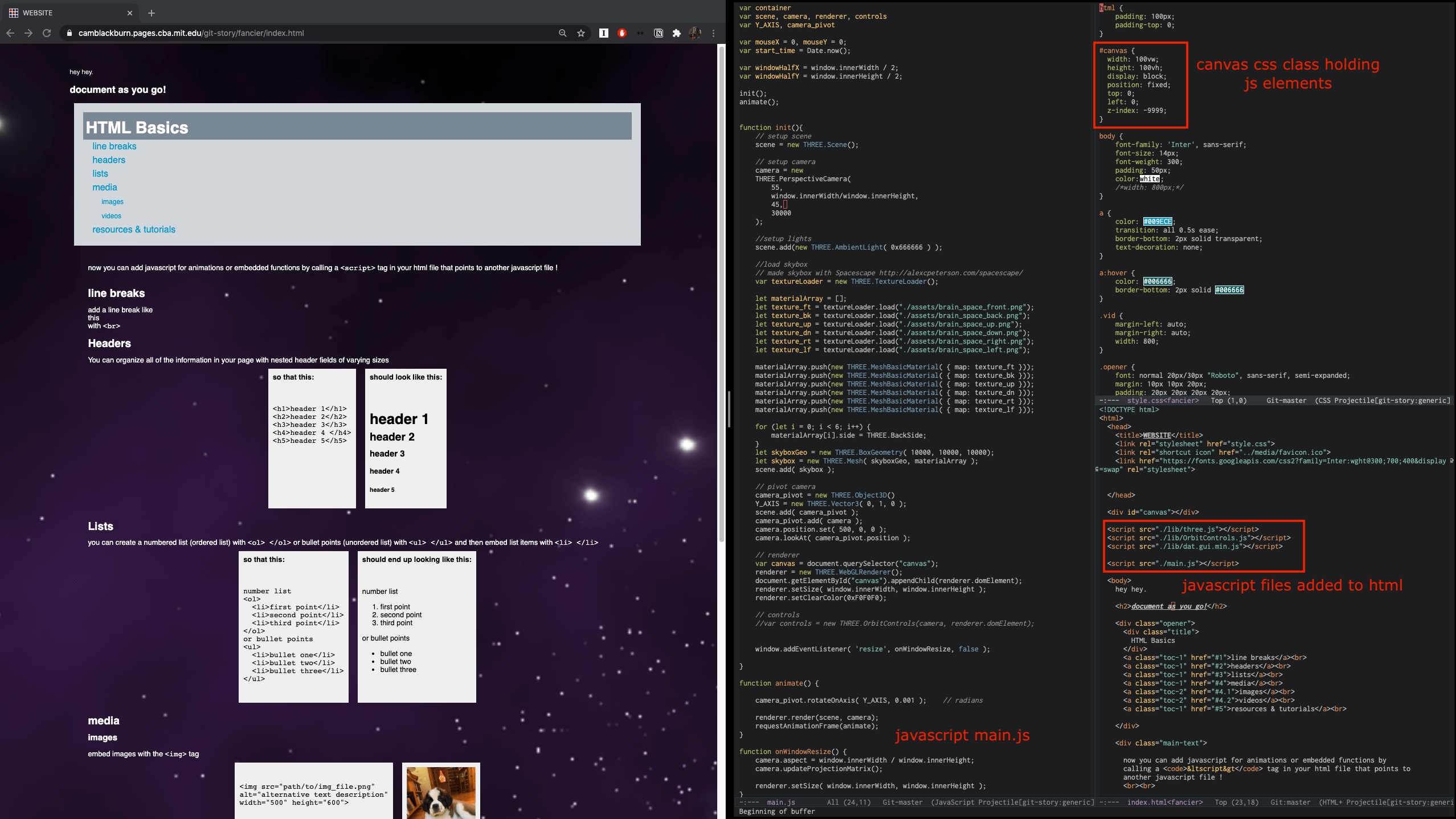Image resolution: width=1456 pixels, height=819 pixels.
Task: Reload the page with the refresh icon
Action: 47,33
